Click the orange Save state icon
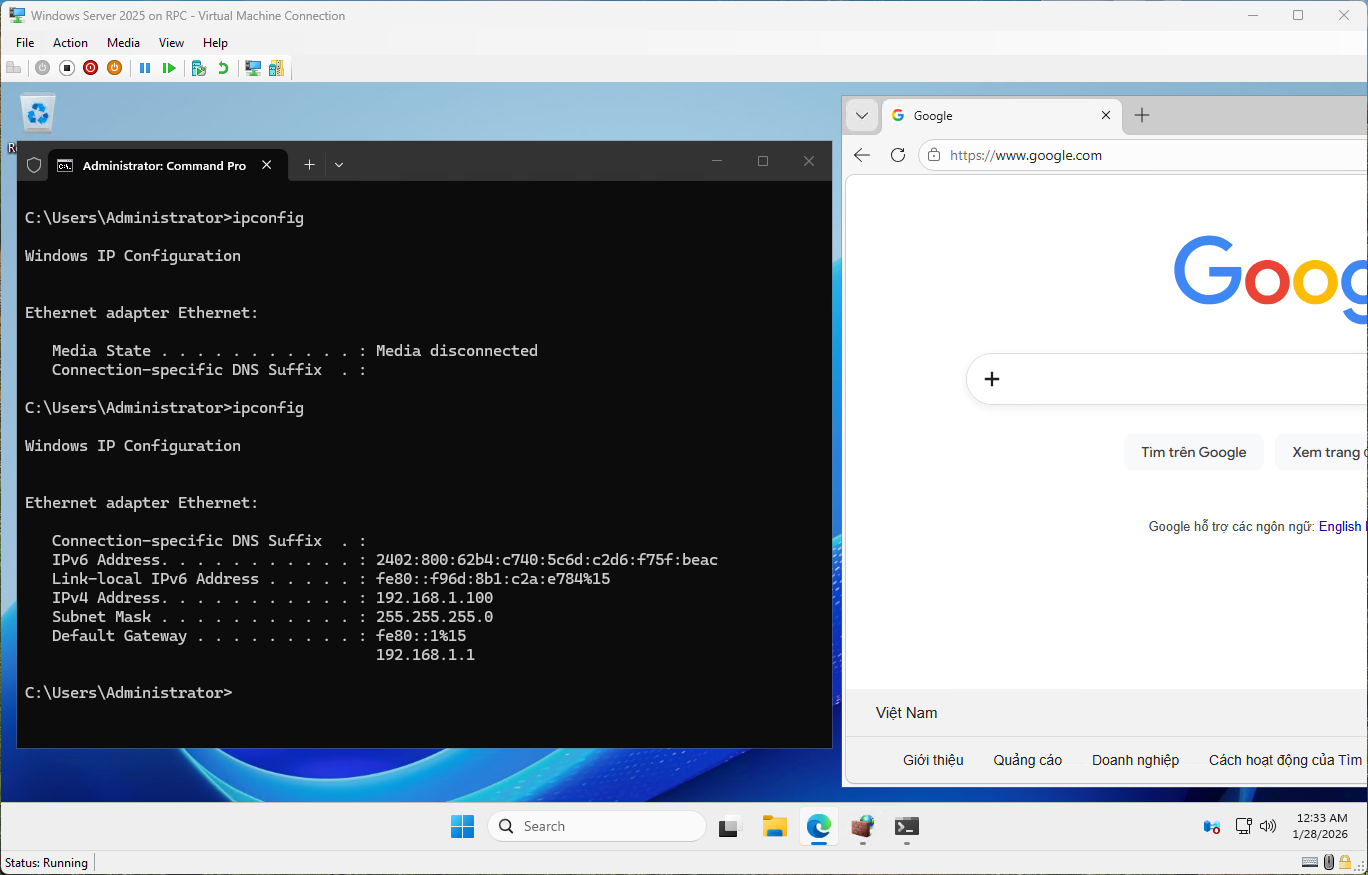The width and height of the screenshot is (1368, 875). pyautogui.click(x=114, y=68)
